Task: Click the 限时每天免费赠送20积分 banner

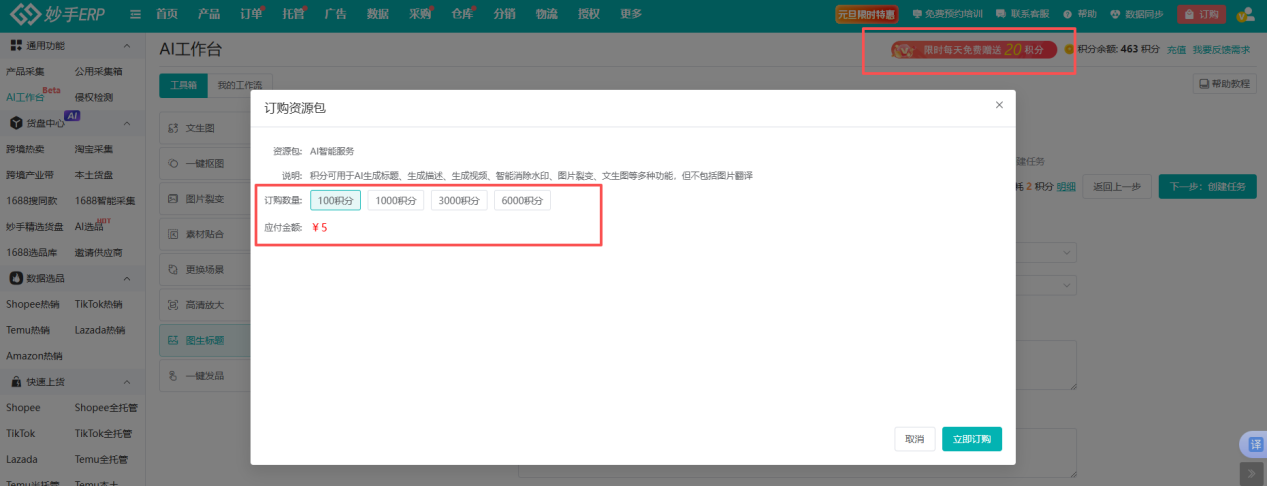Action: 973,50
